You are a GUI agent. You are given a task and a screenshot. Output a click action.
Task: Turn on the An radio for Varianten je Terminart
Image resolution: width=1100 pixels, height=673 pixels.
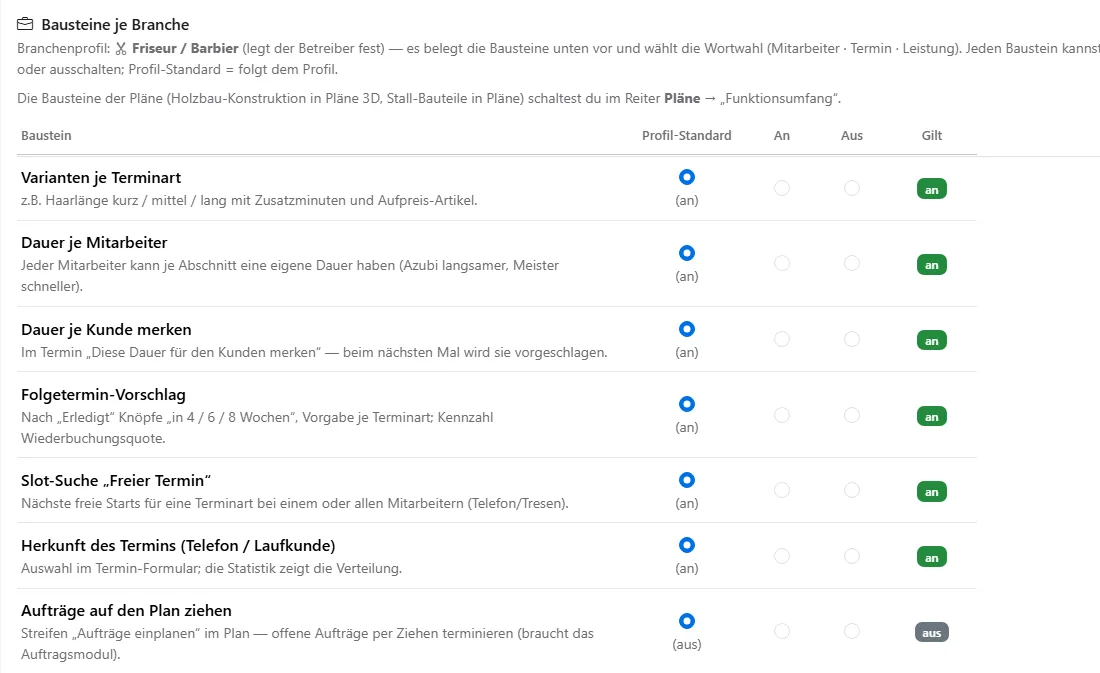coord(782,188)
